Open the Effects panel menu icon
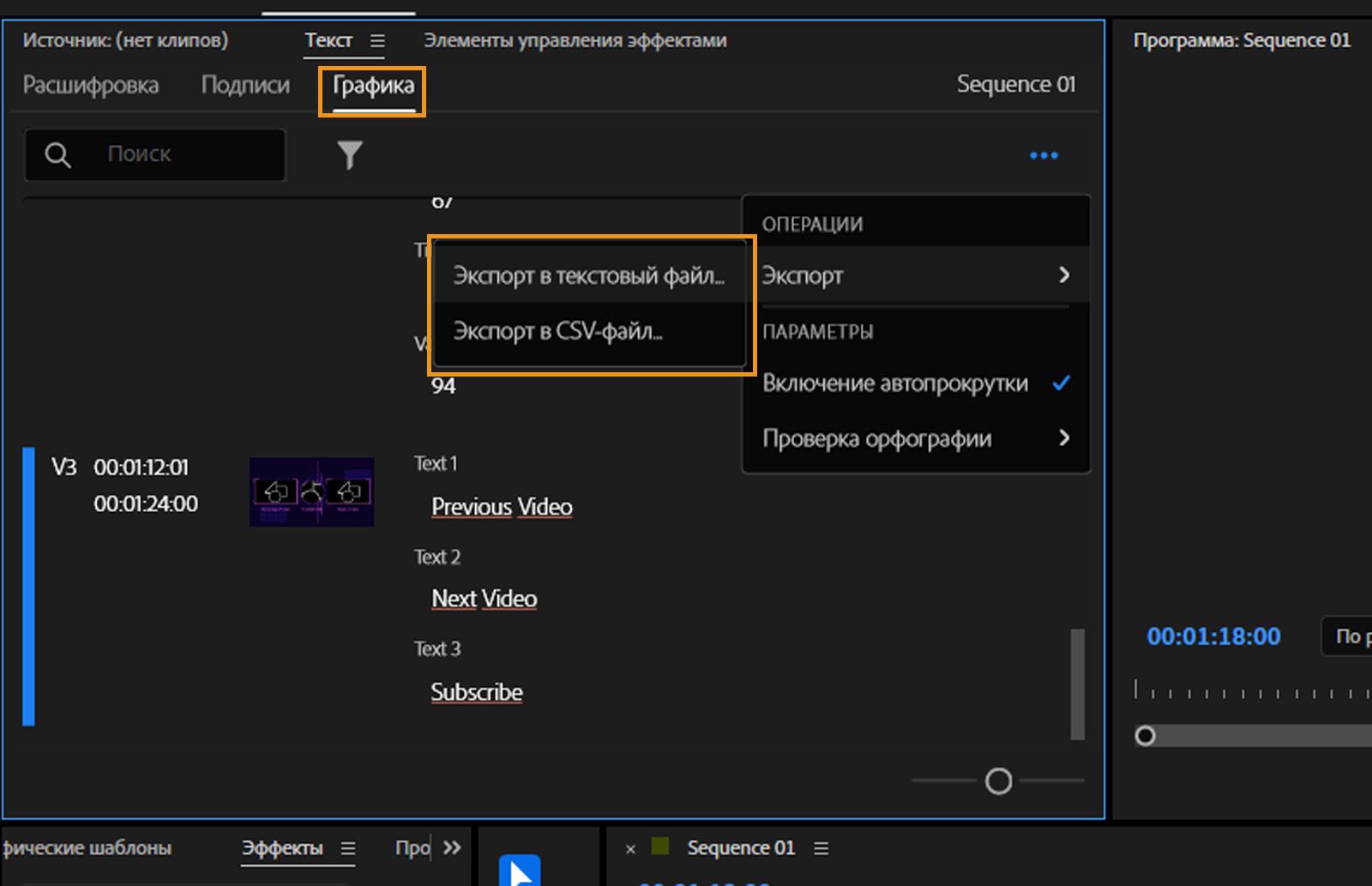This screenshot has width=1372, height=886. pos(348,848)
